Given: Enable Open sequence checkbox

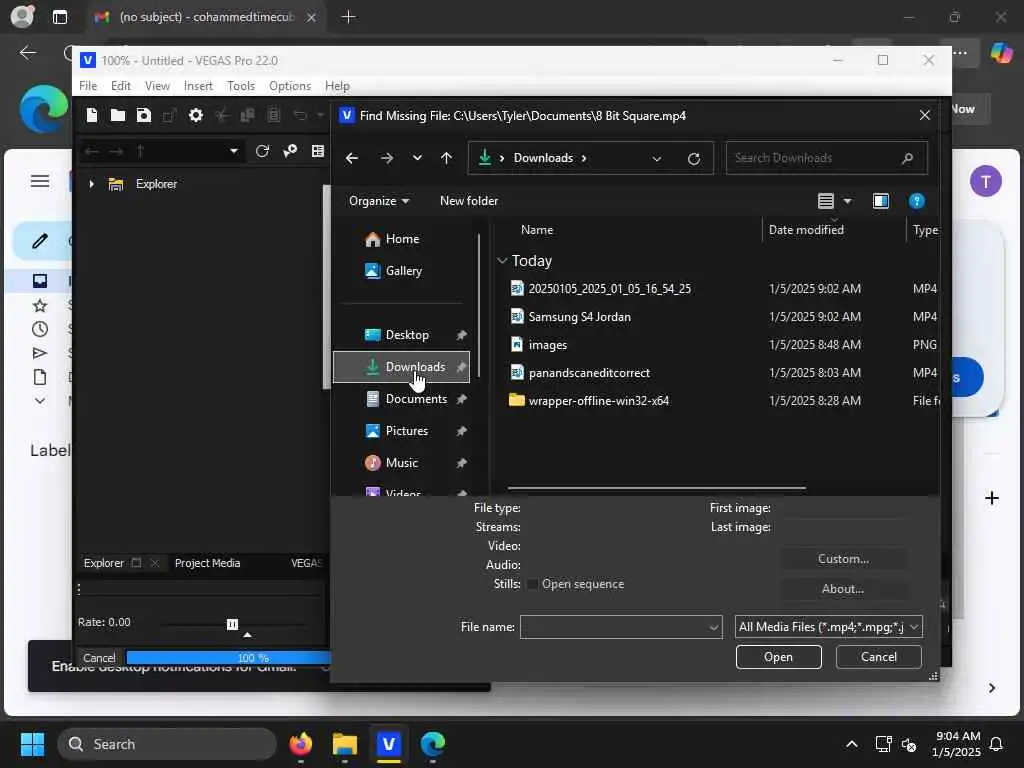Looking at the screenshot, I should 532,584.
